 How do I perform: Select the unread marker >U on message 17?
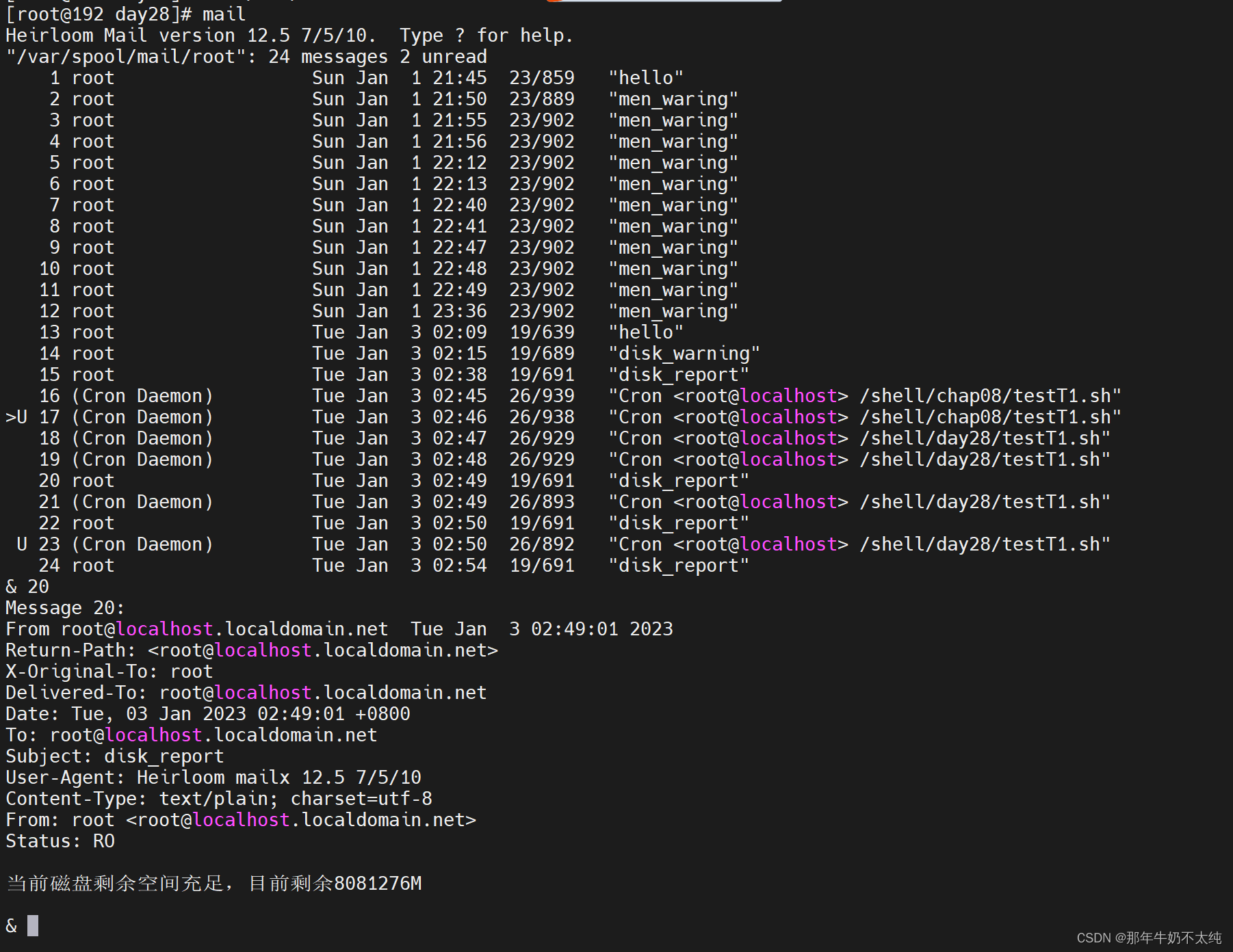coord(16,417)
